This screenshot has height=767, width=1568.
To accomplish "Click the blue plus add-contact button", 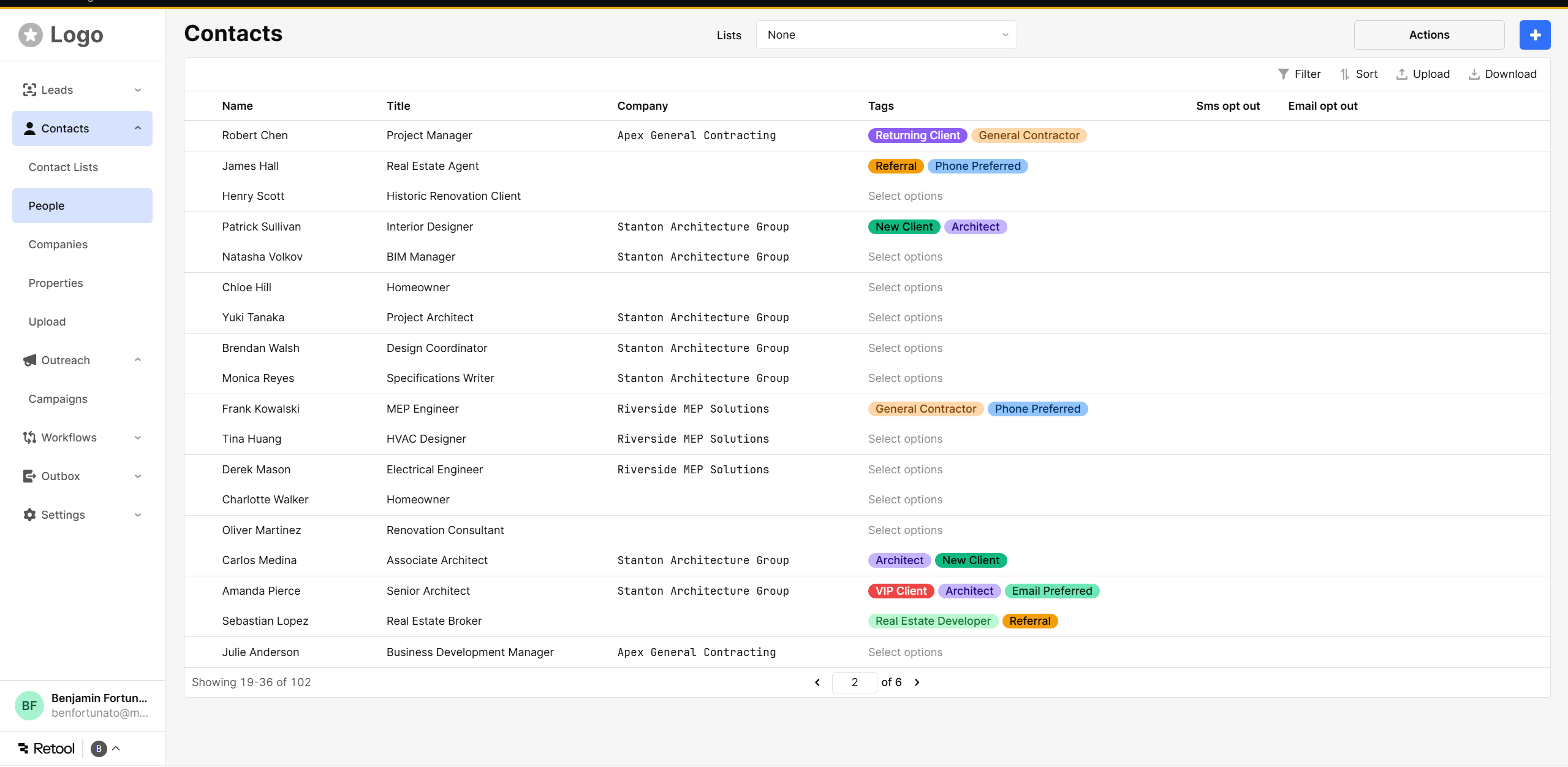I will [x=1534, y=35].
